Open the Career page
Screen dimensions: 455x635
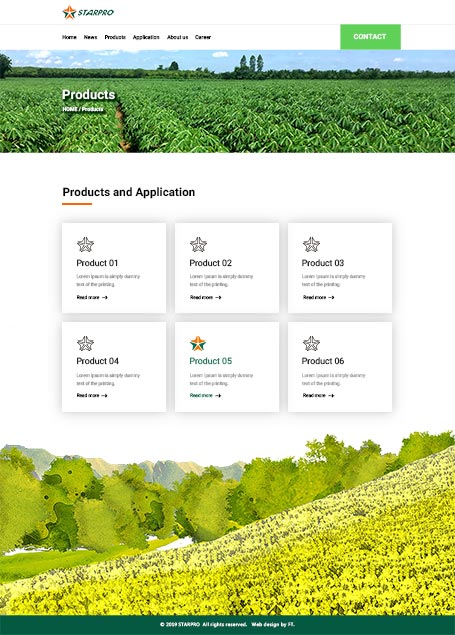click(203, 37)
